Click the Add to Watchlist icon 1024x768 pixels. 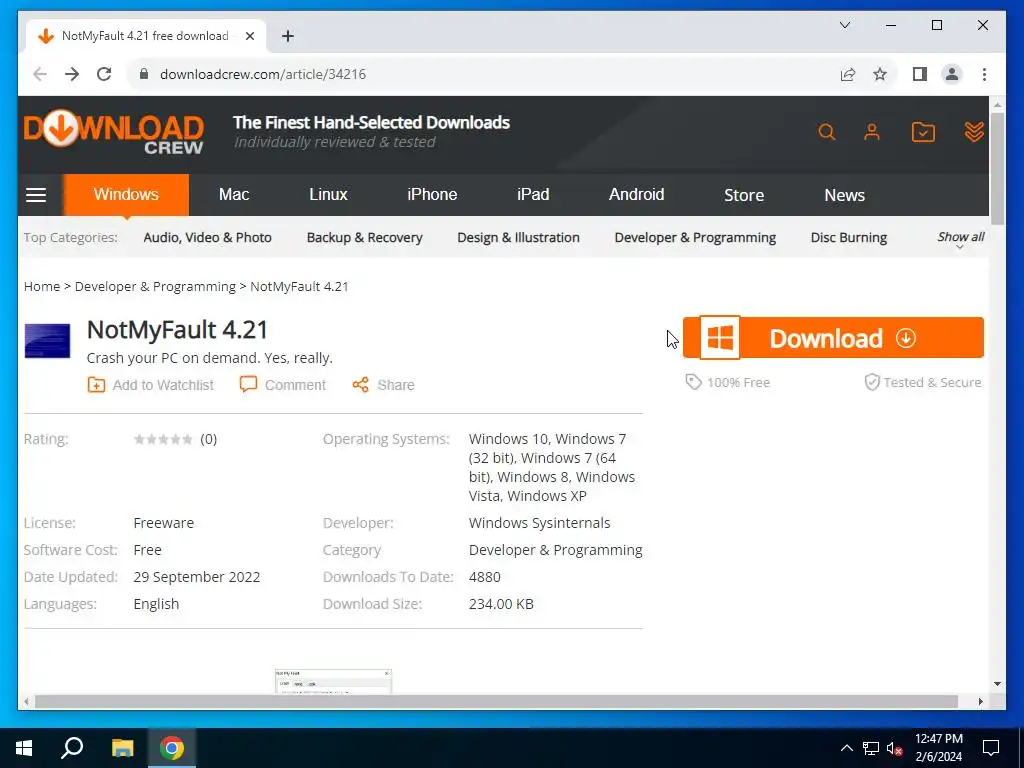96,385
